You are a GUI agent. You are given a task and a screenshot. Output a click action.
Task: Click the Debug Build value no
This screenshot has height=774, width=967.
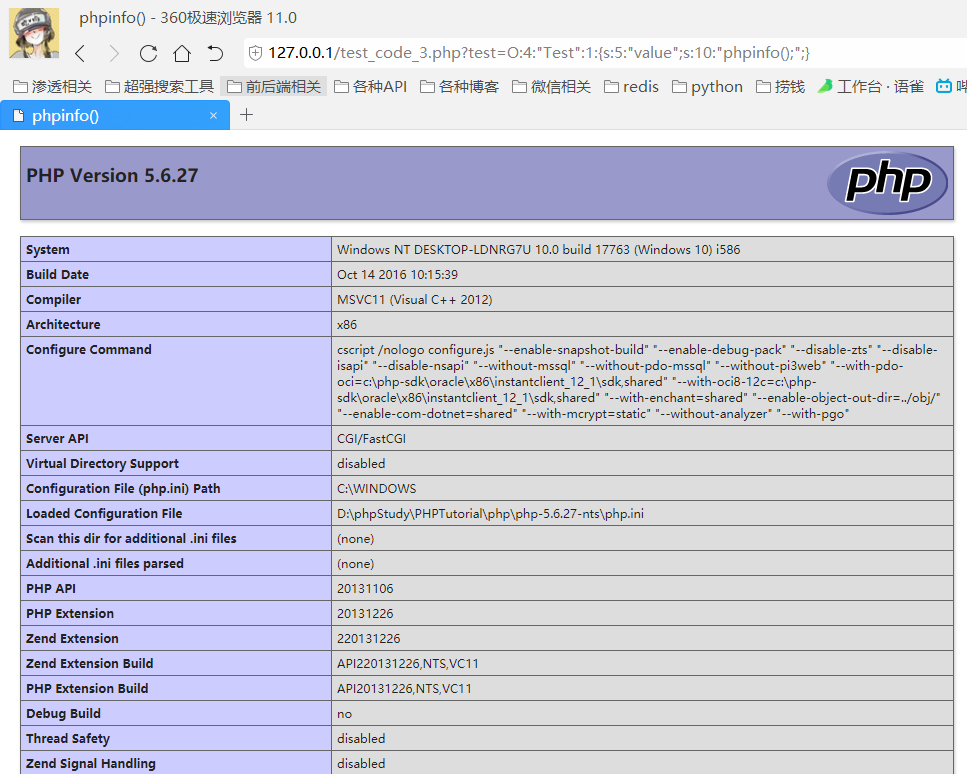coord(344,714)
